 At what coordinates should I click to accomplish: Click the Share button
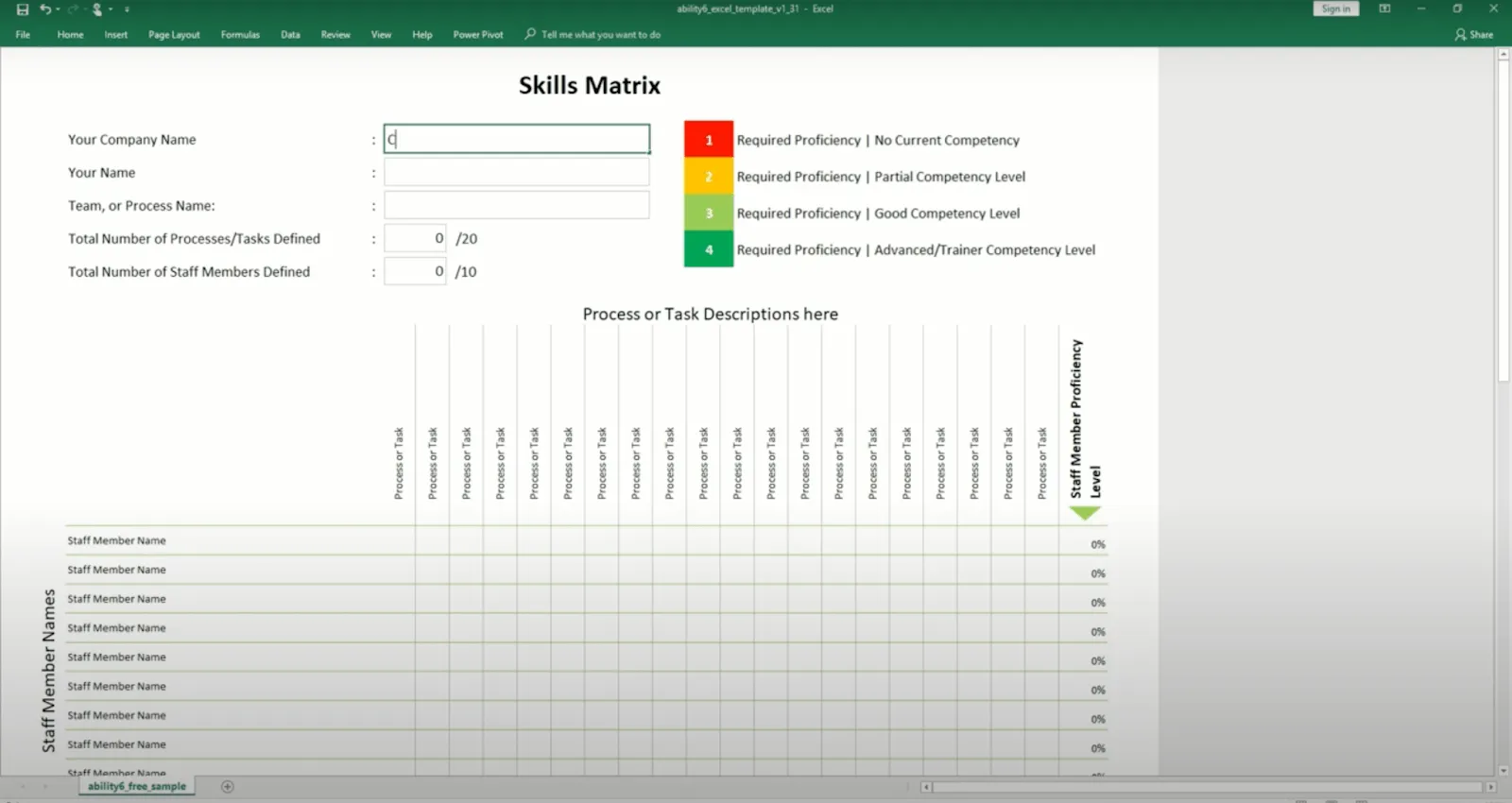pyautogui.click(x=1474, y=35)
